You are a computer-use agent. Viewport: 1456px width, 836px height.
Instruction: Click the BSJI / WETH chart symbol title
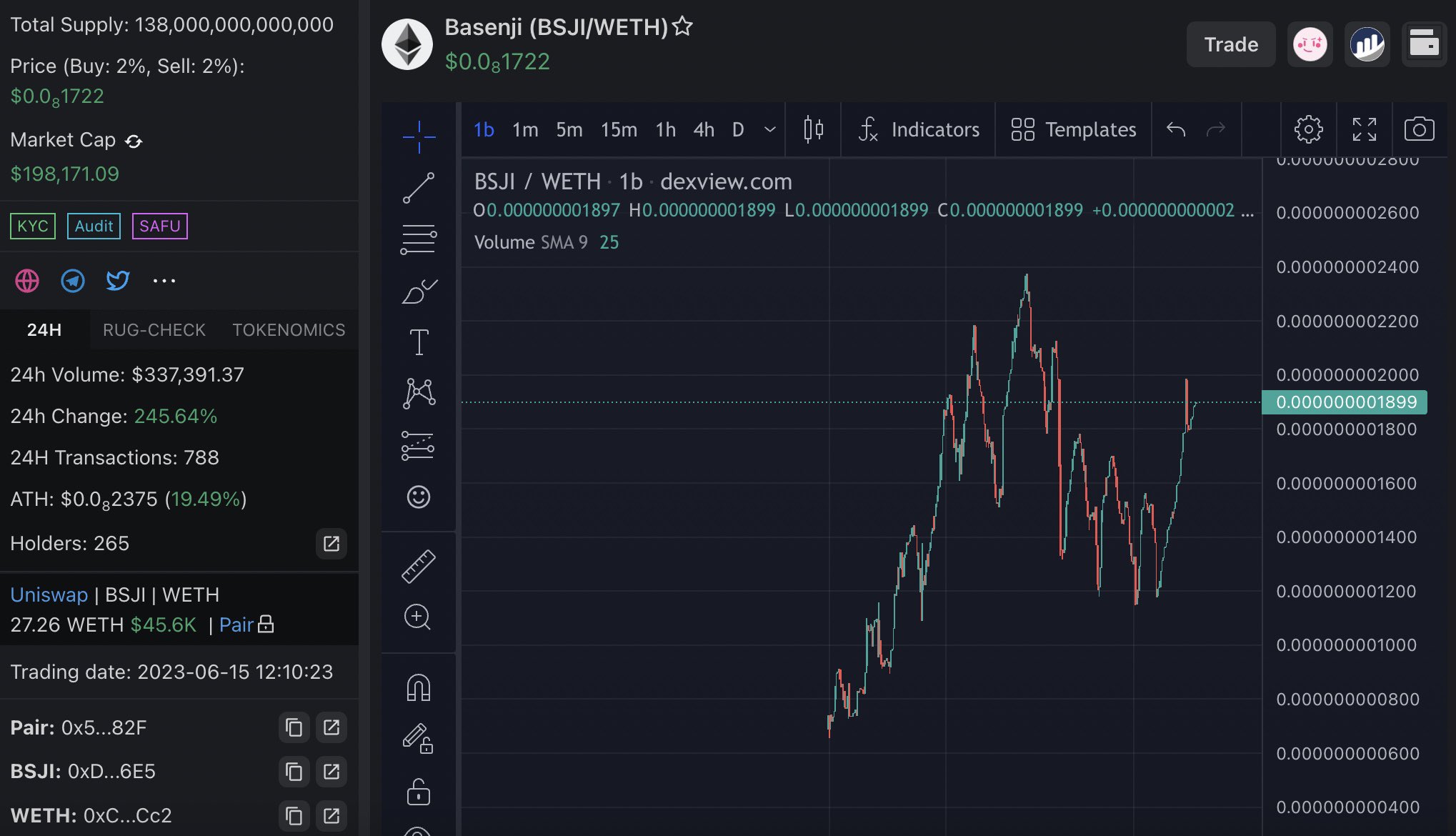537,181
